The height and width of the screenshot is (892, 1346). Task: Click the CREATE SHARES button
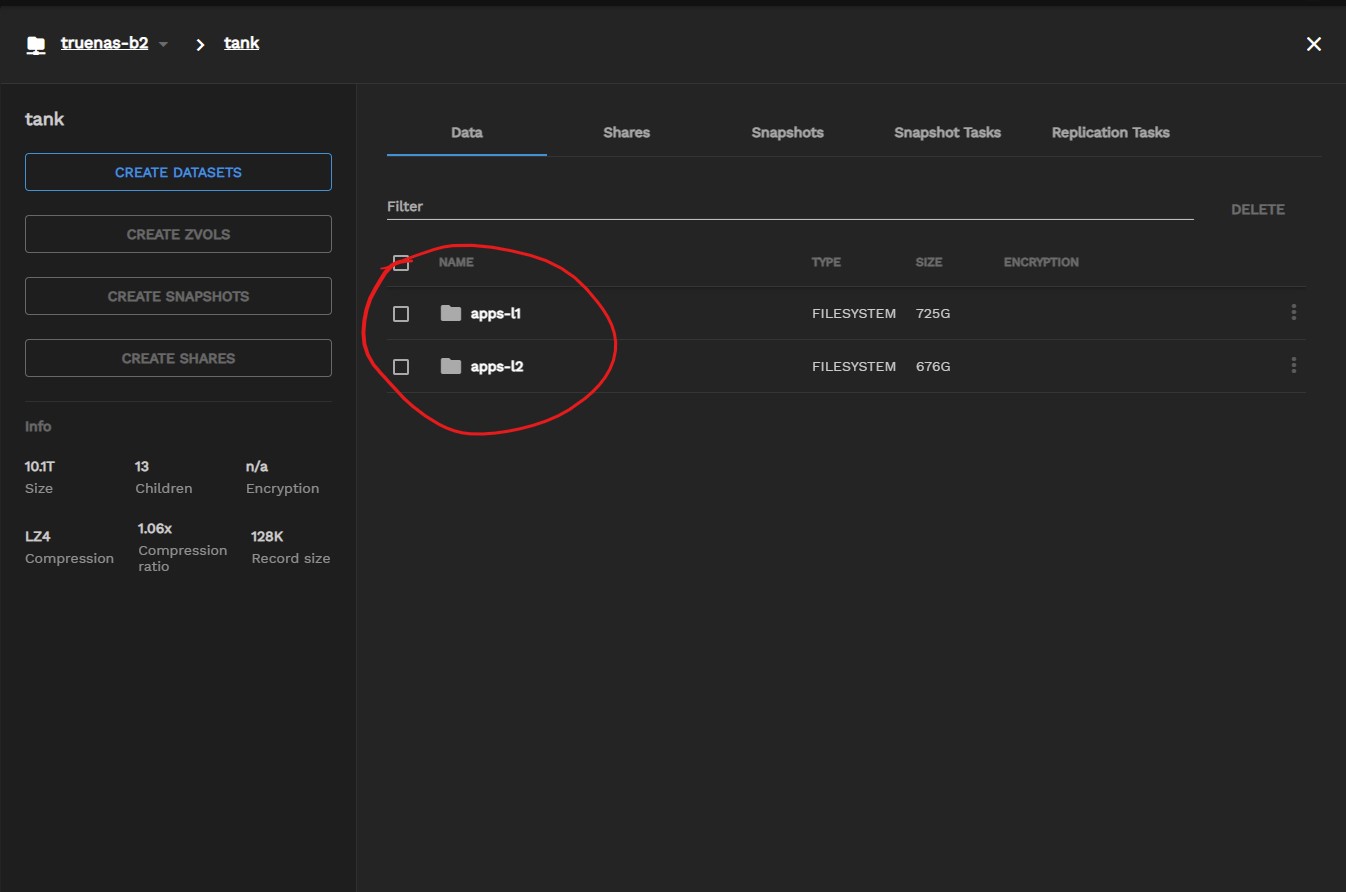(x=178, y=358)
